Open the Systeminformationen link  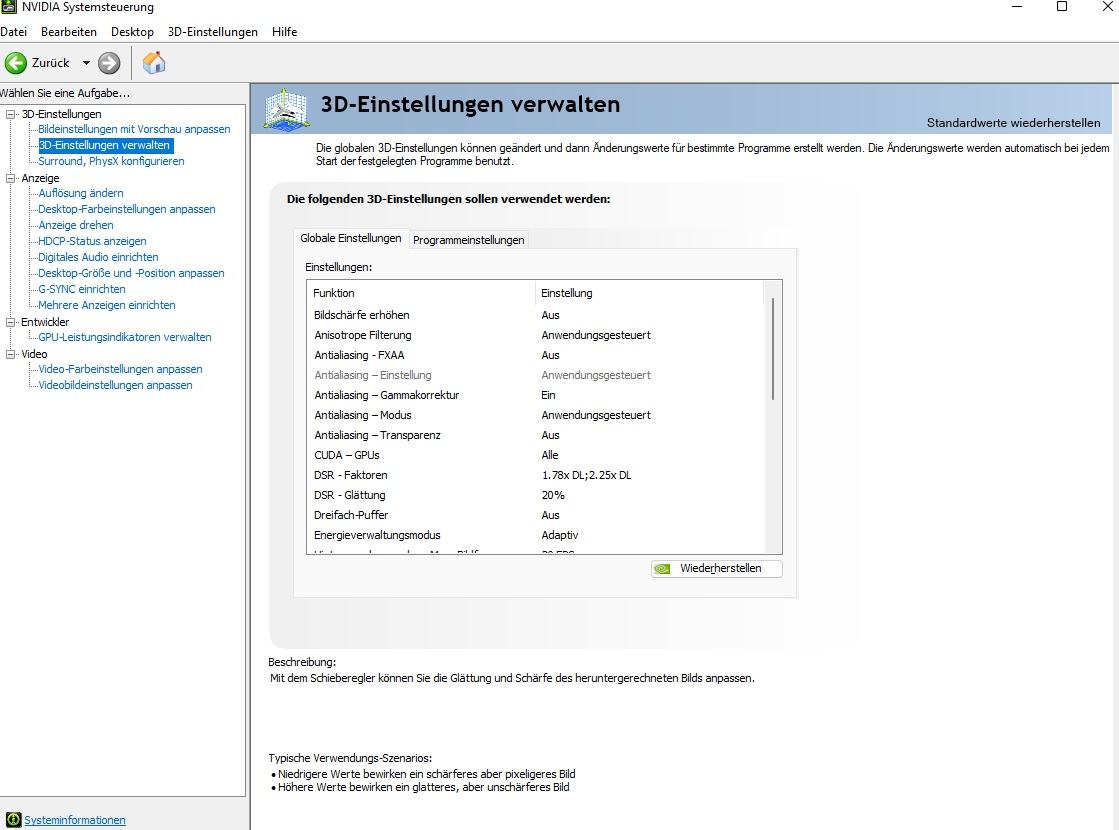75,820
